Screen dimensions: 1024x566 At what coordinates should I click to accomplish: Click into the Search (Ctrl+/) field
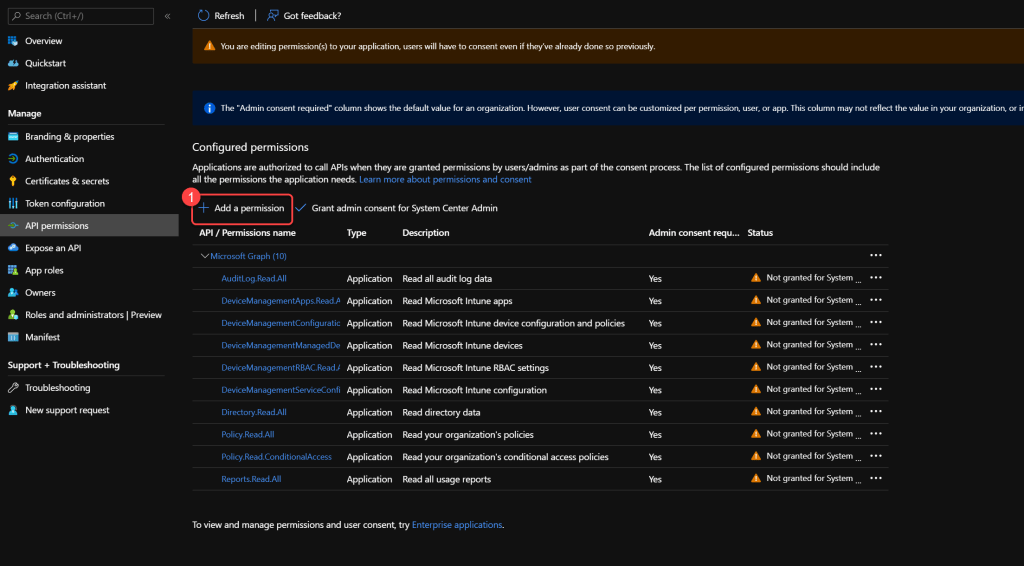(85, 16)
